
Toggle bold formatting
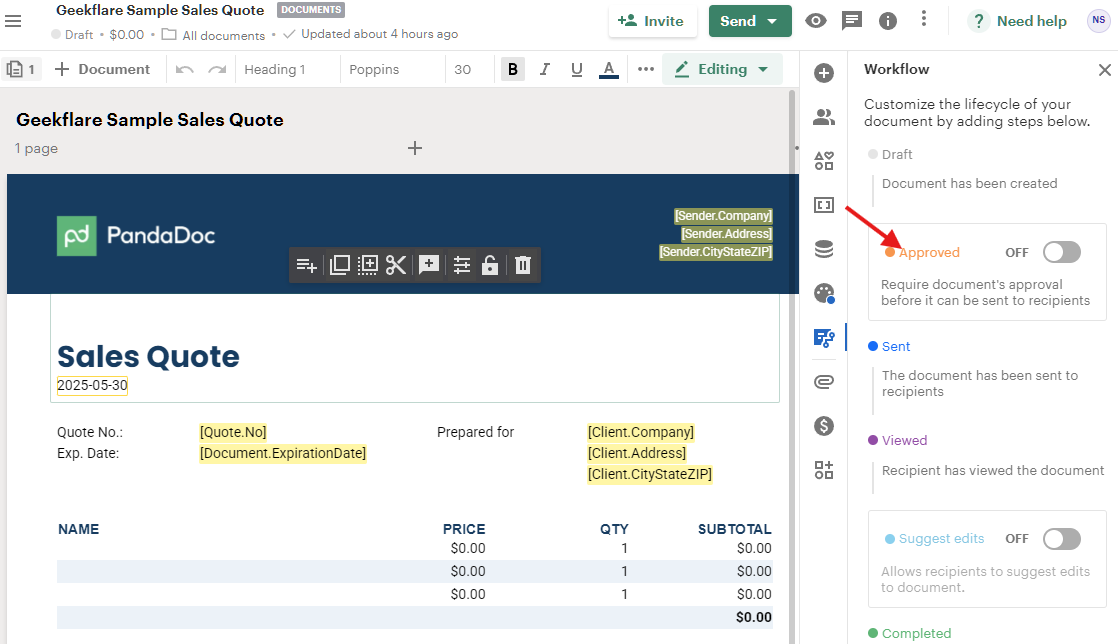513,69
